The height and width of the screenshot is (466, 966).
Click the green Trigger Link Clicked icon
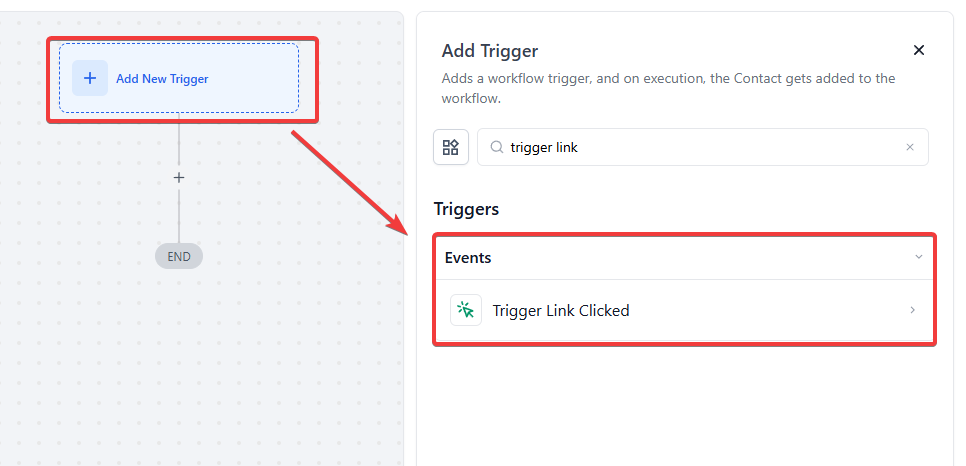pos(466,310)
